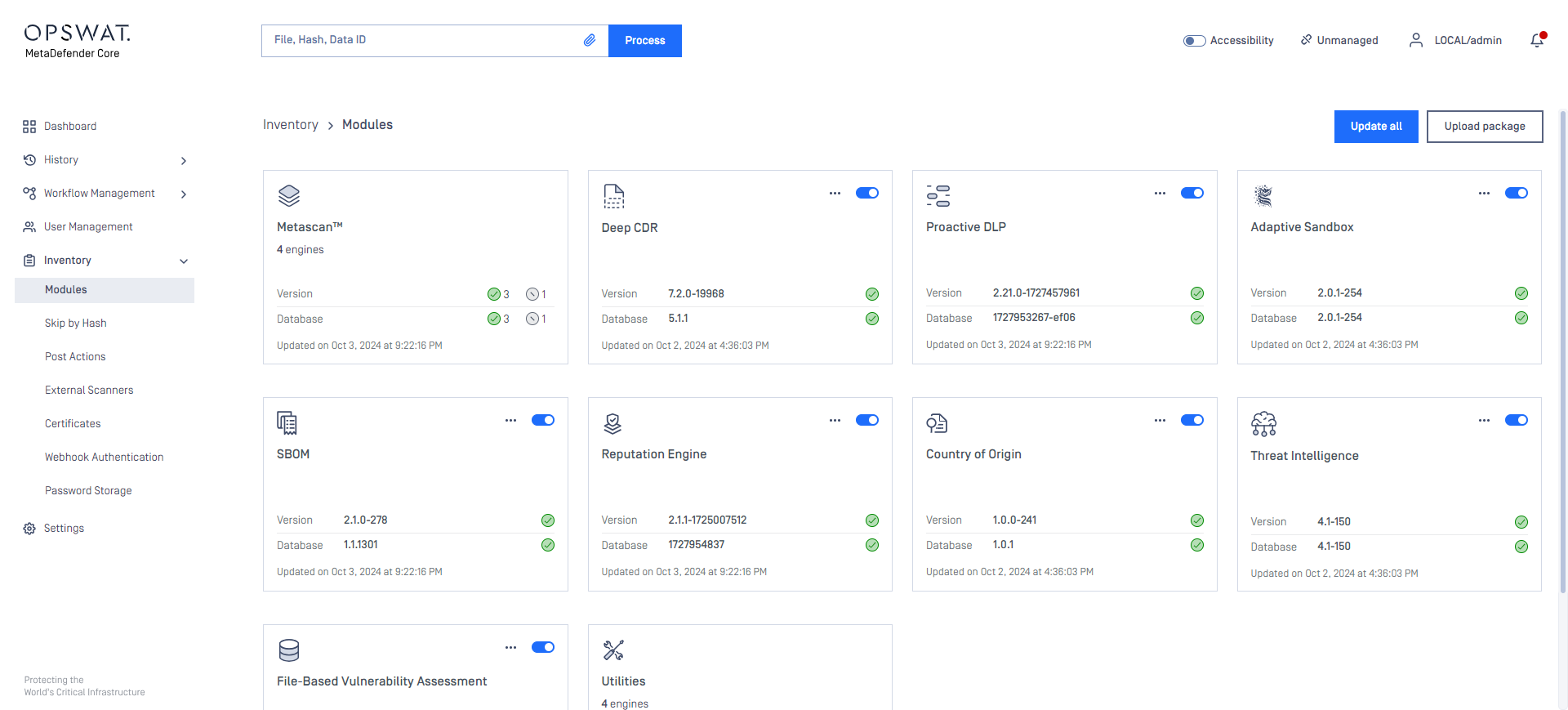Image resolution: width=1568 pixels, height=710 pixels.
Task: Turn off the SBOM module toggle
Action: click(543, 420)
